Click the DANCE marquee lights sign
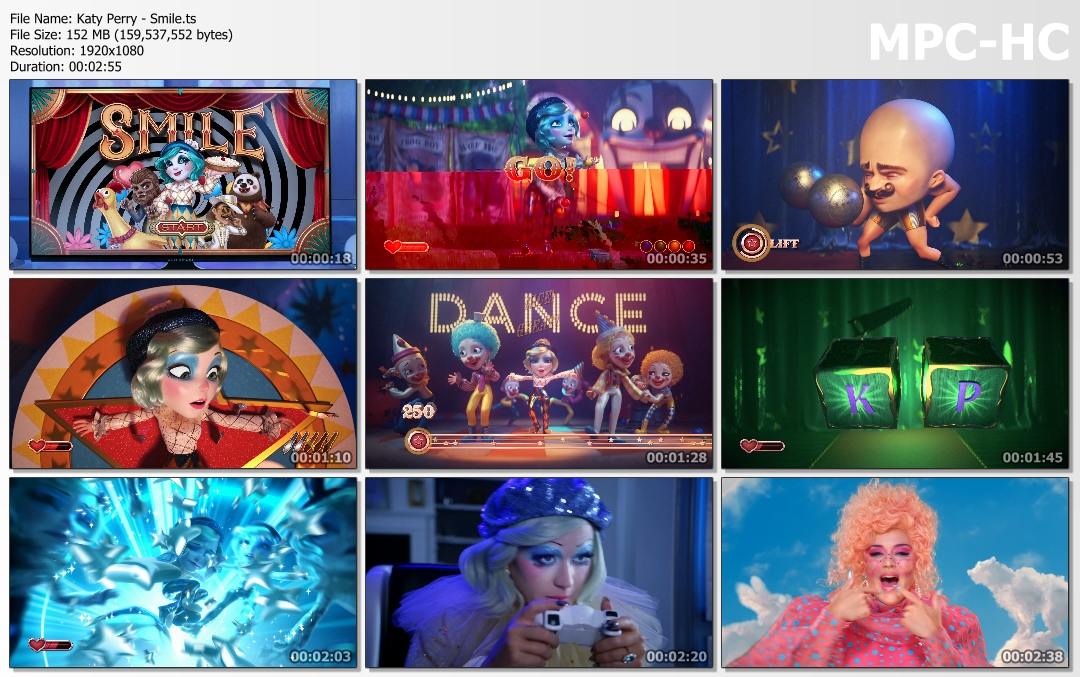1080x677 pixels. pyautogui.click(x=539, y=313)
